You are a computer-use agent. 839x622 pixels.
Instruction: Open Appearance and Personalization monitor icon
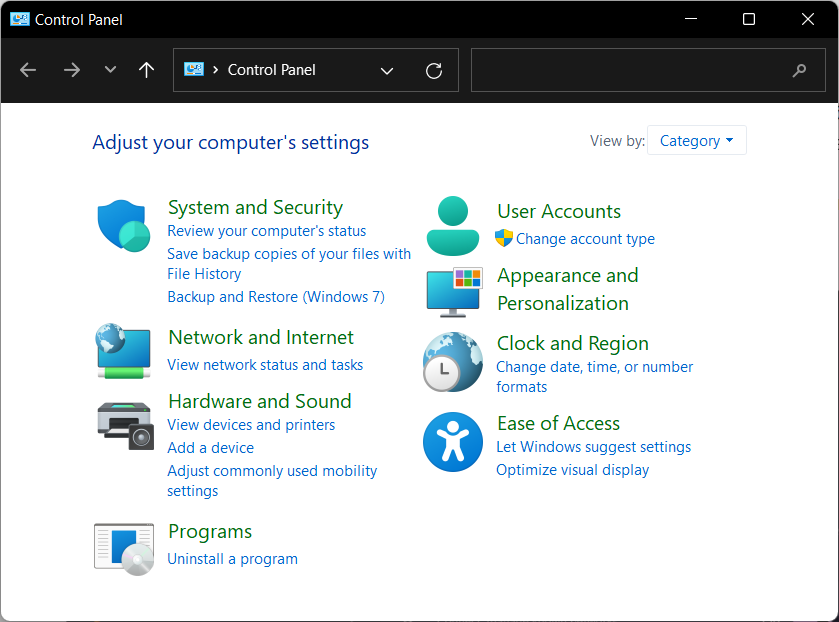tap(454, 290)
